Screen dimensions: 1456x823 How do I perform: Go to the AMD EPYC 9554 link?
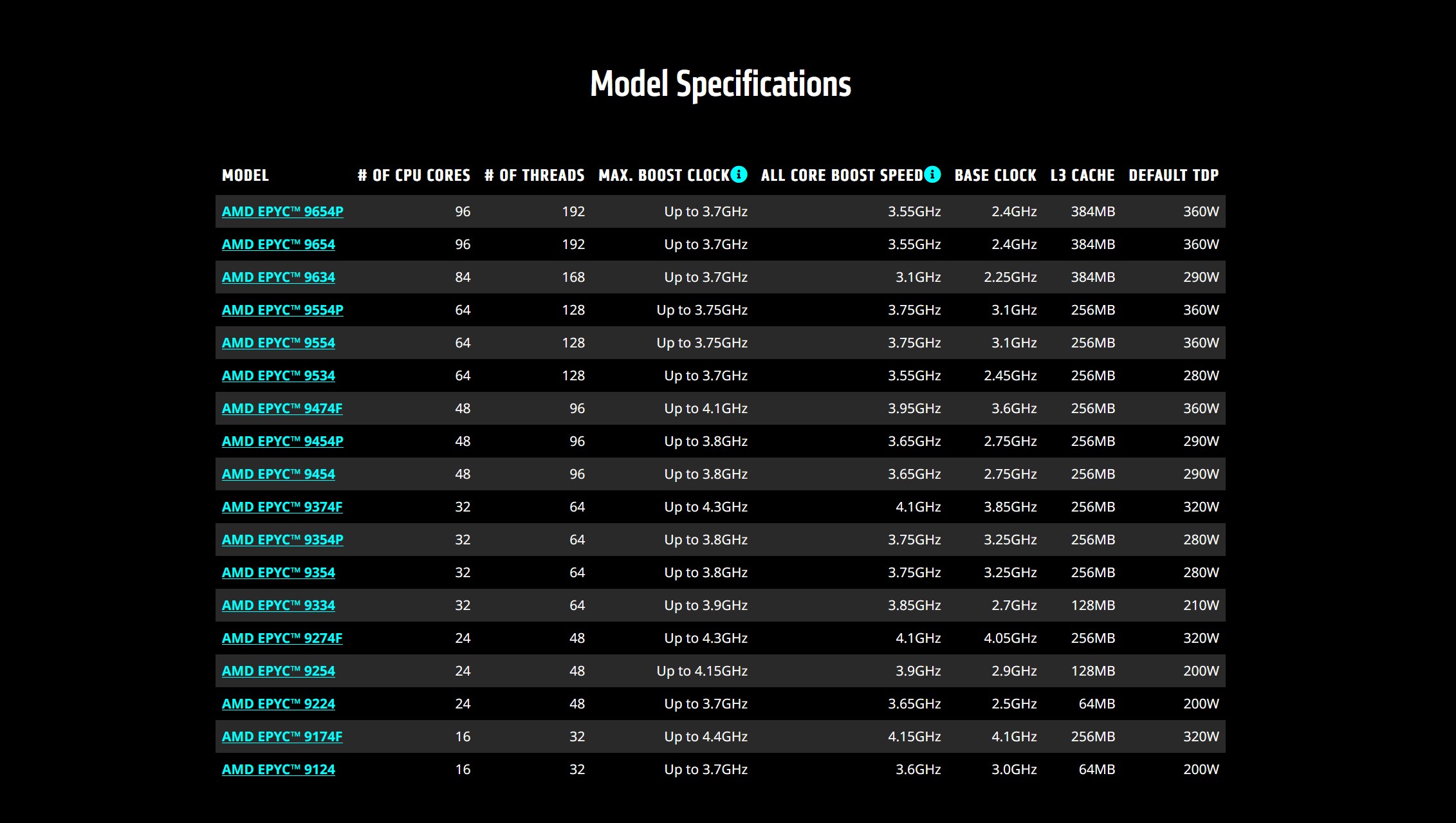click(x=278, y=343)
